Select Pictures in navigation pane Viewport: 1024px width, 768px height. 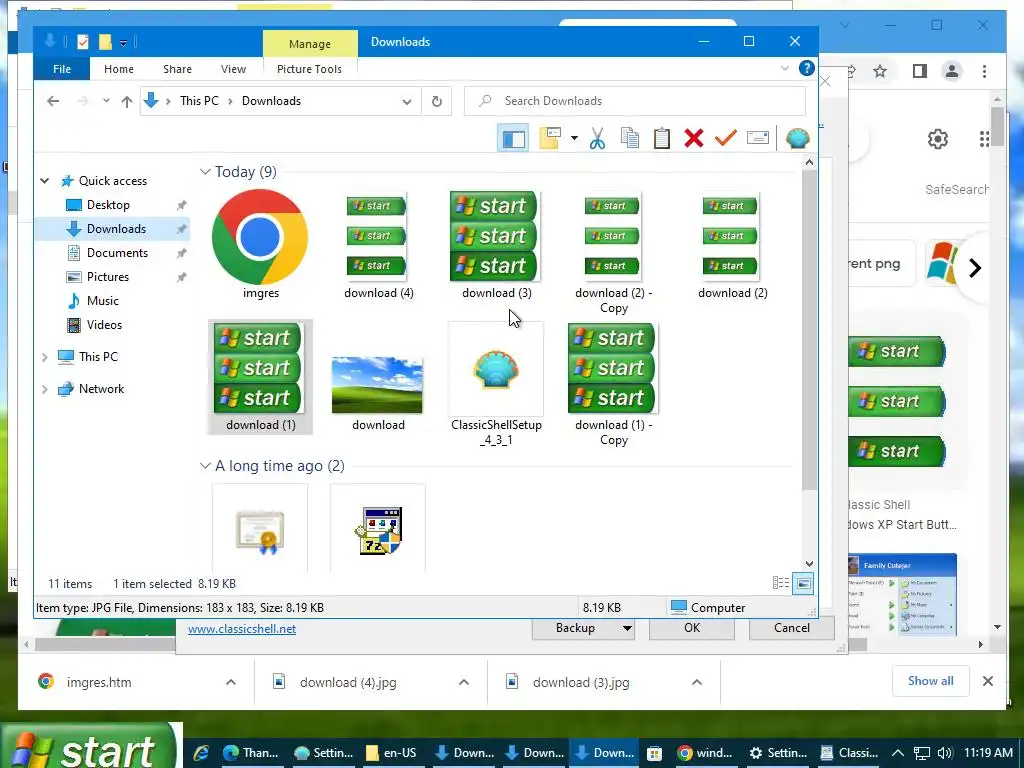(108, 277)
